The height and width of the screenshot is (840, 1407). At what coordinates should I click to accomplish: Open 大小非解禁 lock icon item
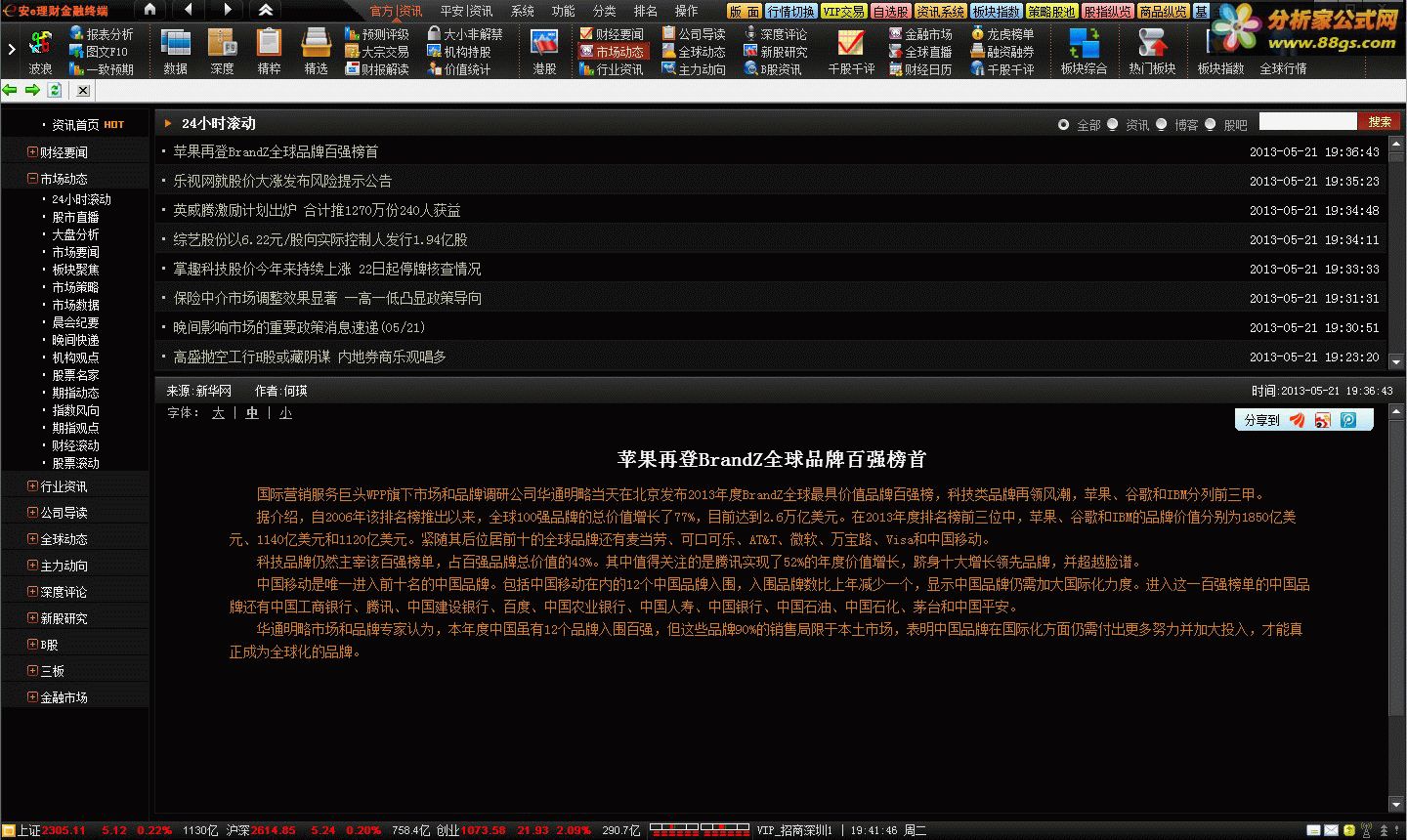coord(465,34)
